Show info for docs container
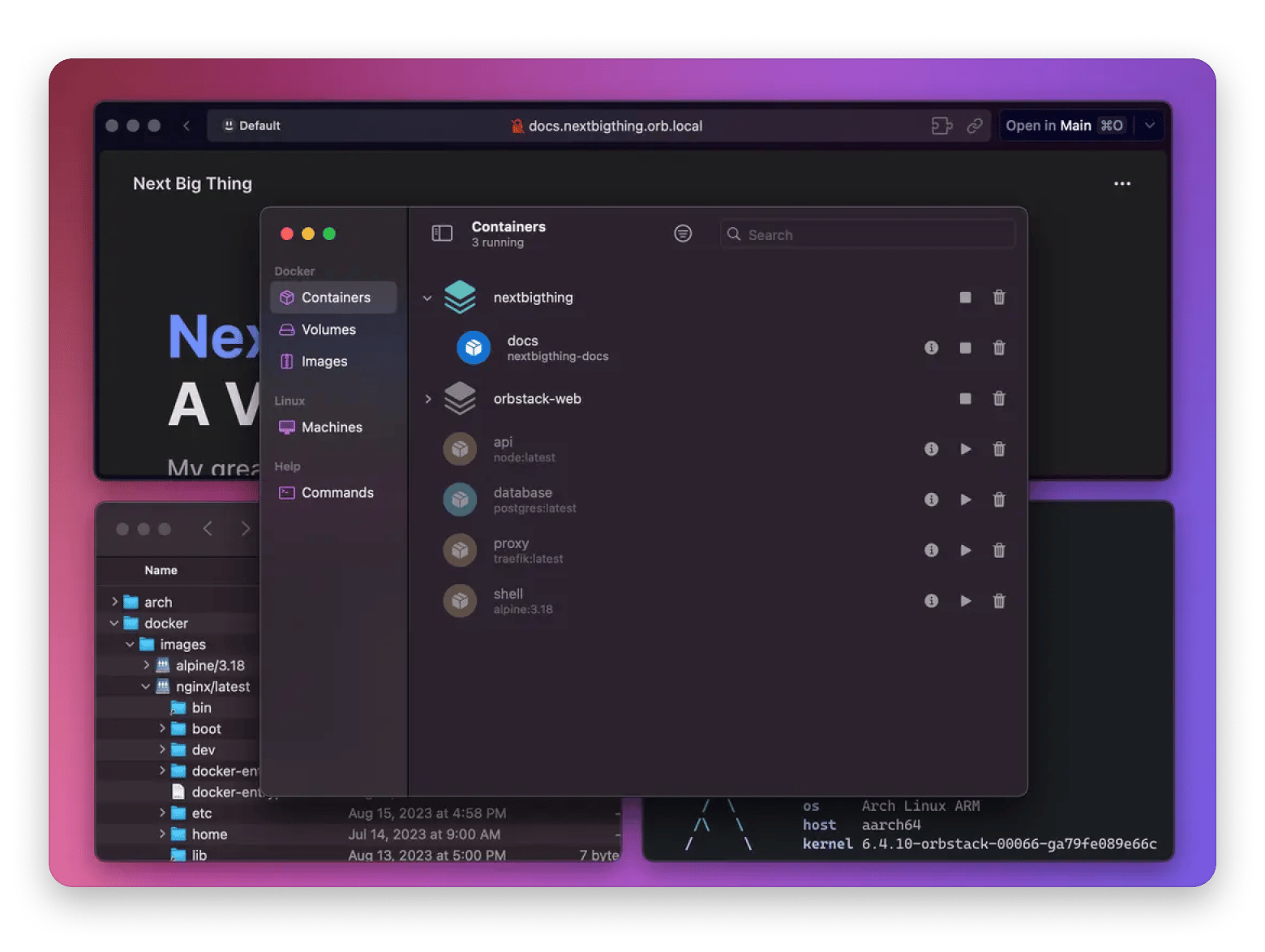Screen dimensions: 1265x952 931,348
